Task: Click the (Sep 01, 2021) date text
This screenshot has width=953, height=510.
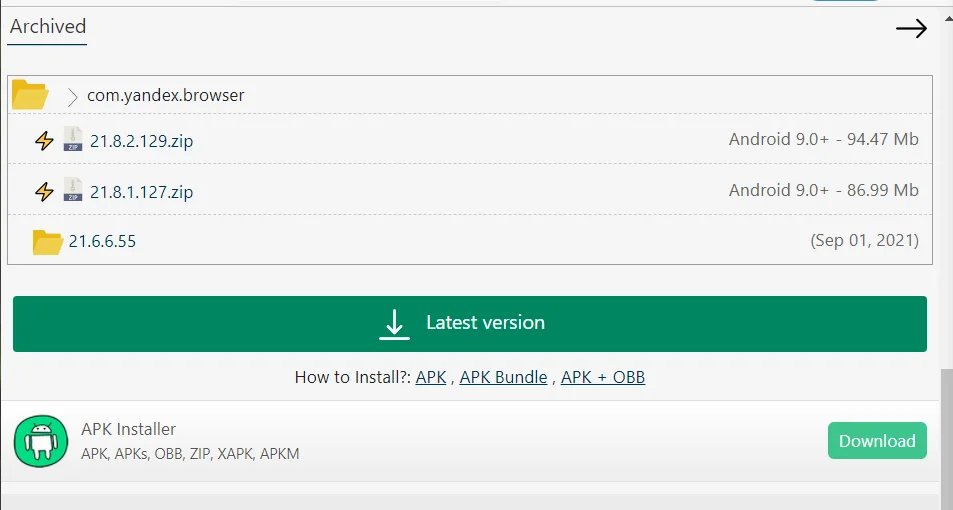Action: click(x=864, y=240)
